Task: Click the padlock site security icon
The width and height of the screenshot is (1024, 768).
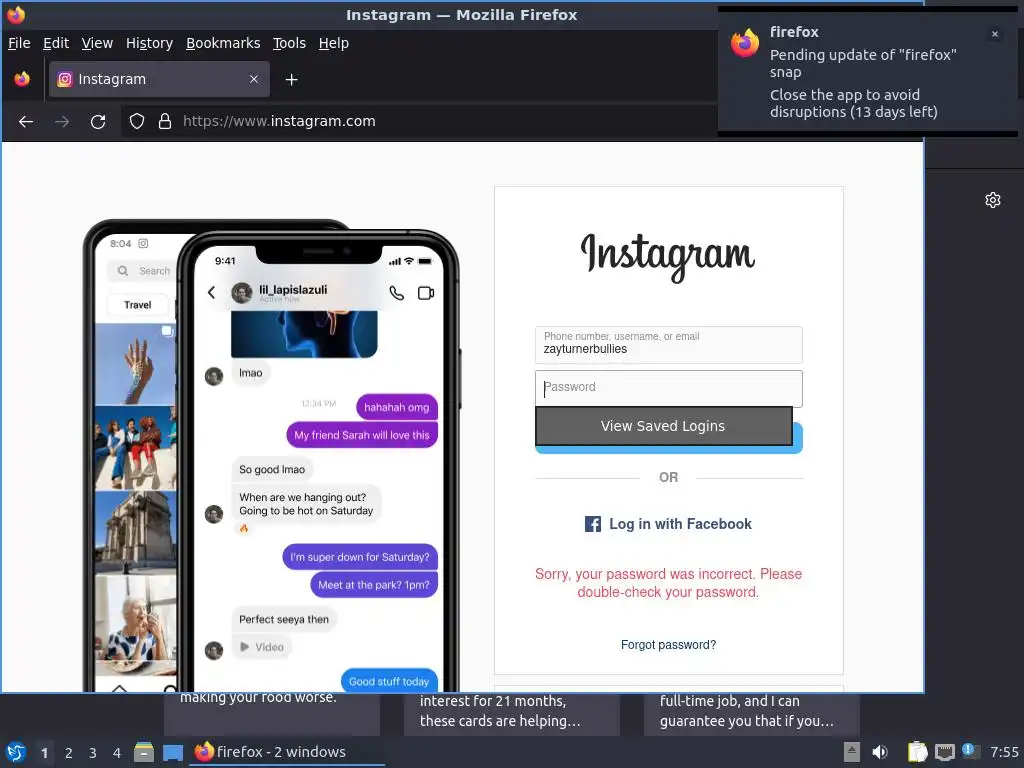Action: [165, 121]
